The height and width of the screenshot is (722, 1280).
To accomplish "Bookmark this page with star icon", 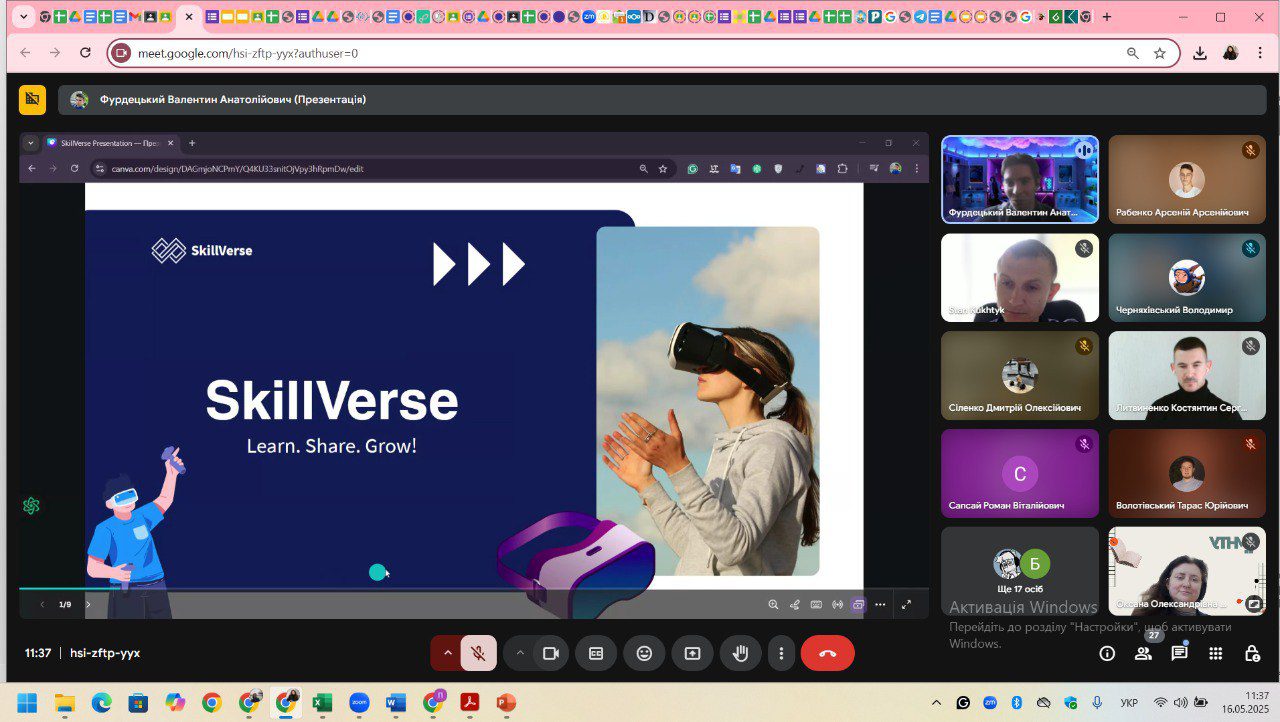I will click(1160, 53).
